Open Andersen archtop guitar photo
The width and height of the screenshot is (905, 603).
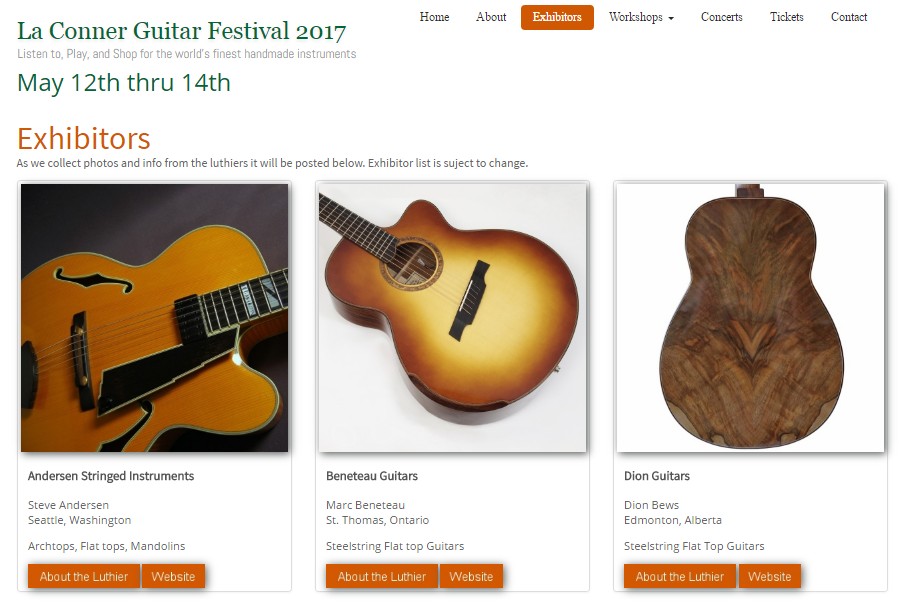coord(155,318)
